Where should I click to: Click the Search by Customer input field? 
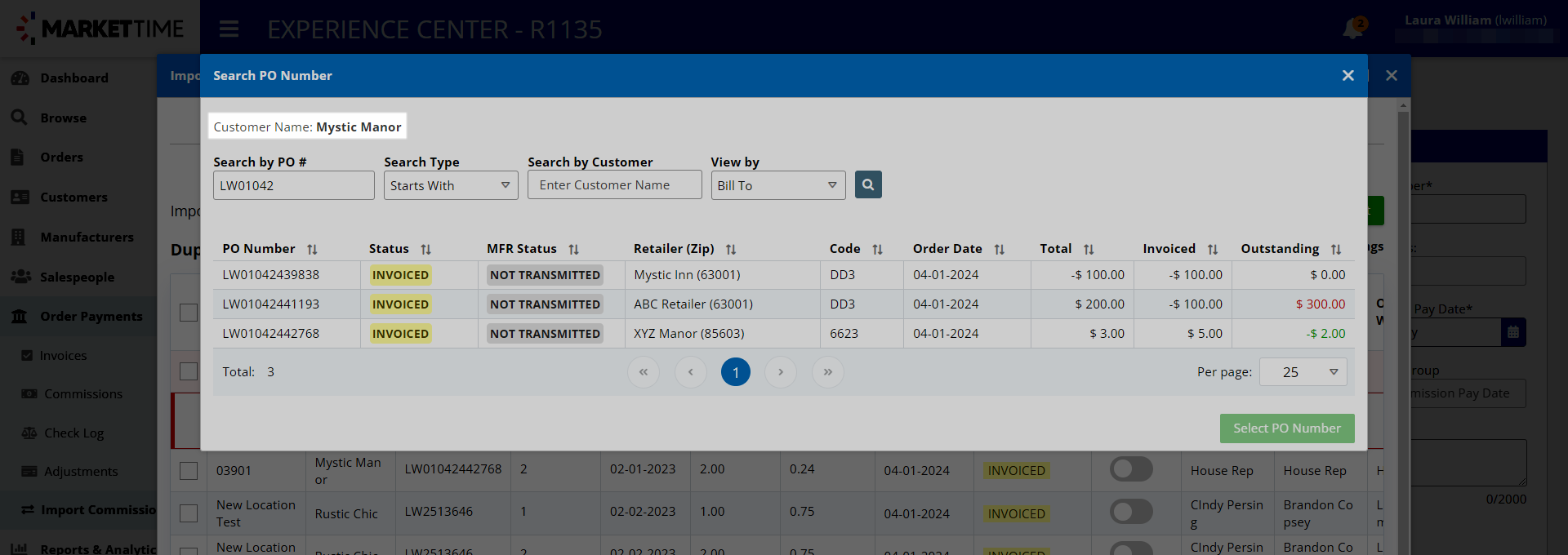[614, 185]
